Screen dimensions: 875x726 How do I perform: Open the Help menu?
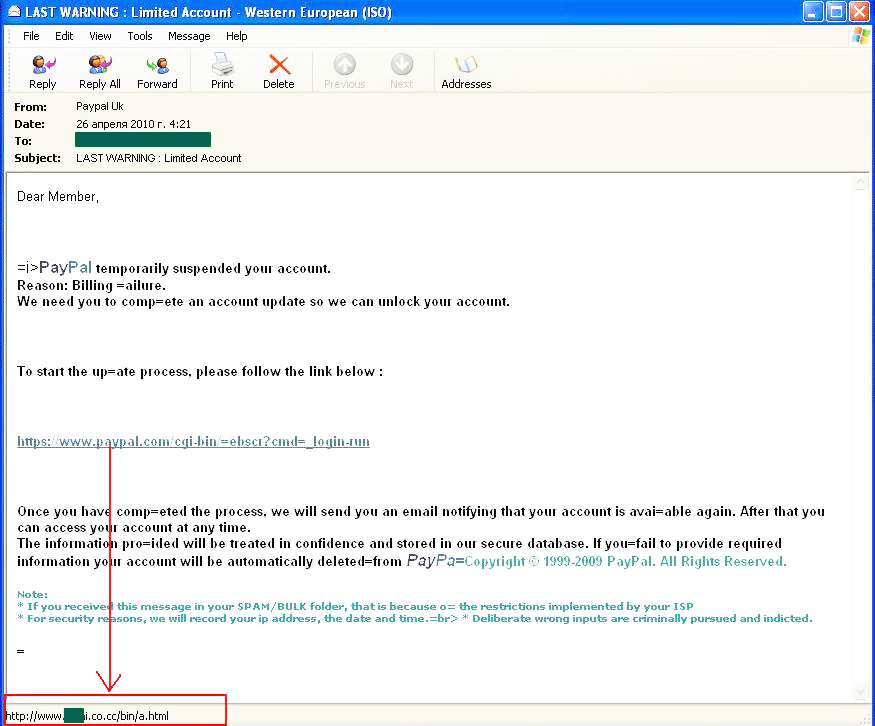[237, 36]
